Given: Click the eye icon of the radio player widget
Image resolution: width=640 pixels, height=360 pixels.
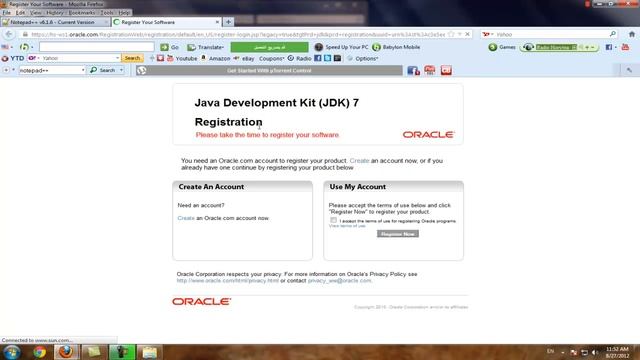Looking at the screenshot, I should point(528,47).
